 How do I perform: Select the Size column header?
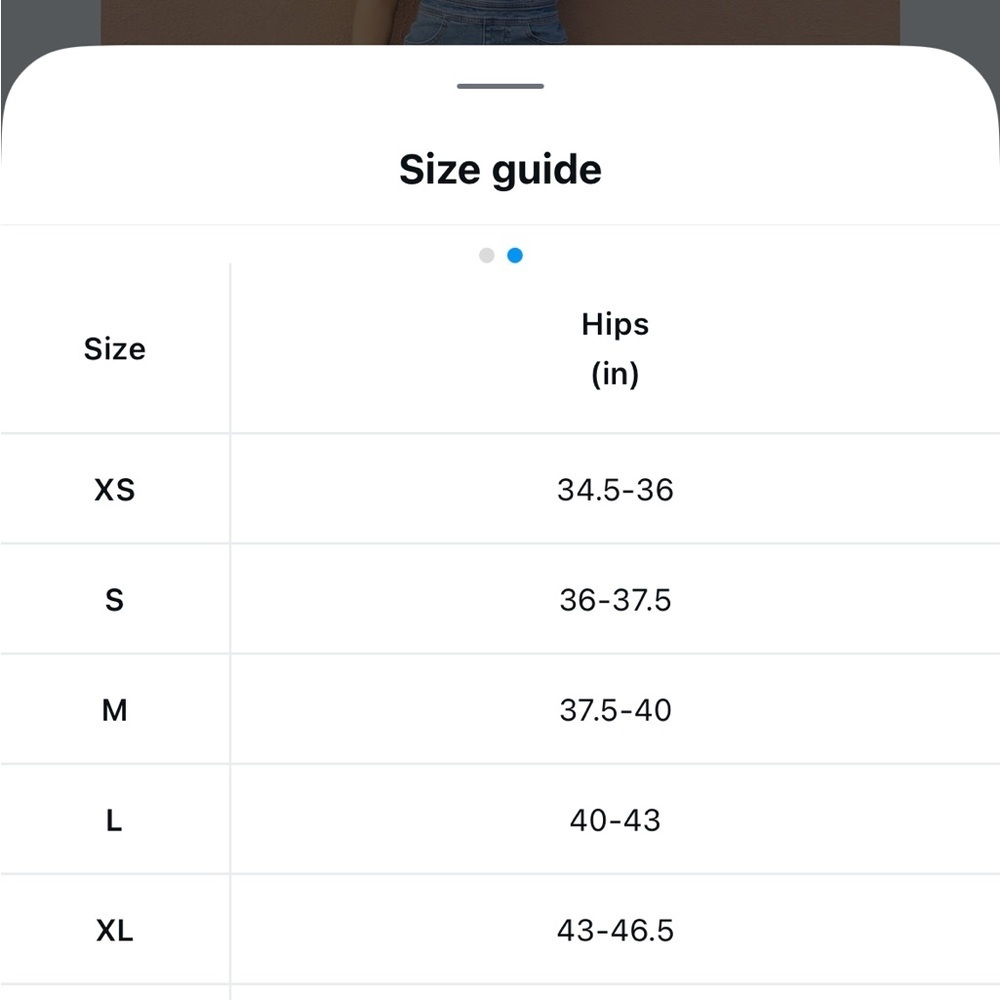point(115,349)
